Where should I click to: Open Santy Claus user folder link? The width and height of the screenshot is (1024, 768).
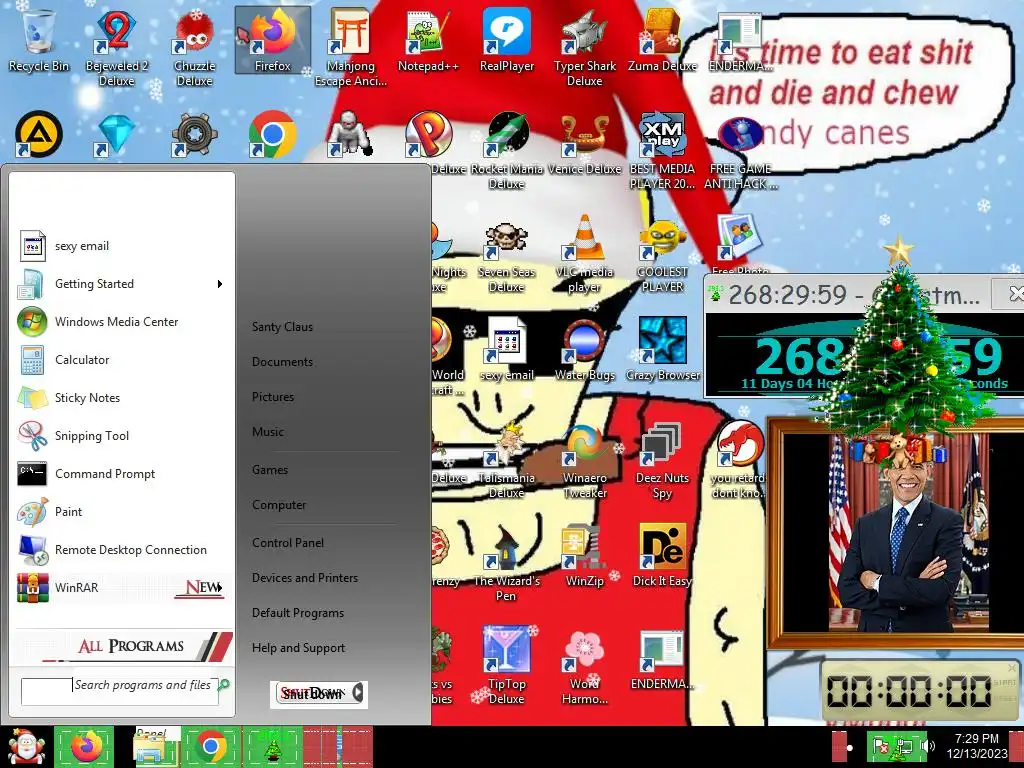point(282,327)
